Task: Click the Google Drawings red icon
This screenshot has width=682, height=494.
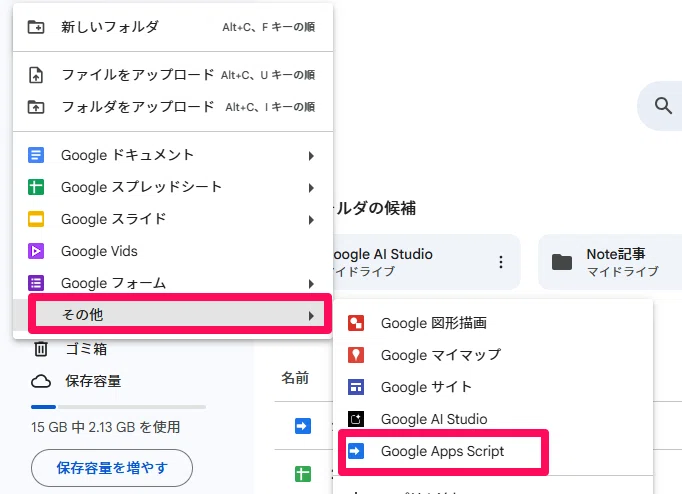Action: [x=356, y=323]
